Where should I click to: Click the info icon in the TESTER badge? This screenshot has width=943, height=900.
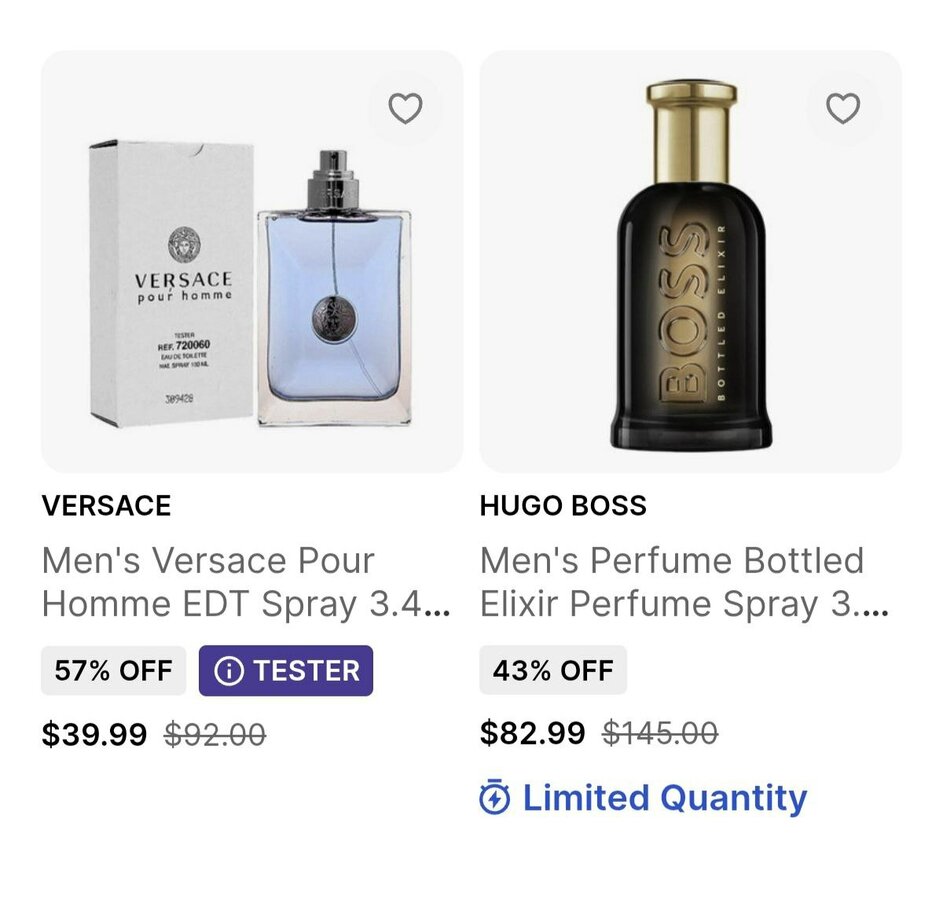[229, 671]
